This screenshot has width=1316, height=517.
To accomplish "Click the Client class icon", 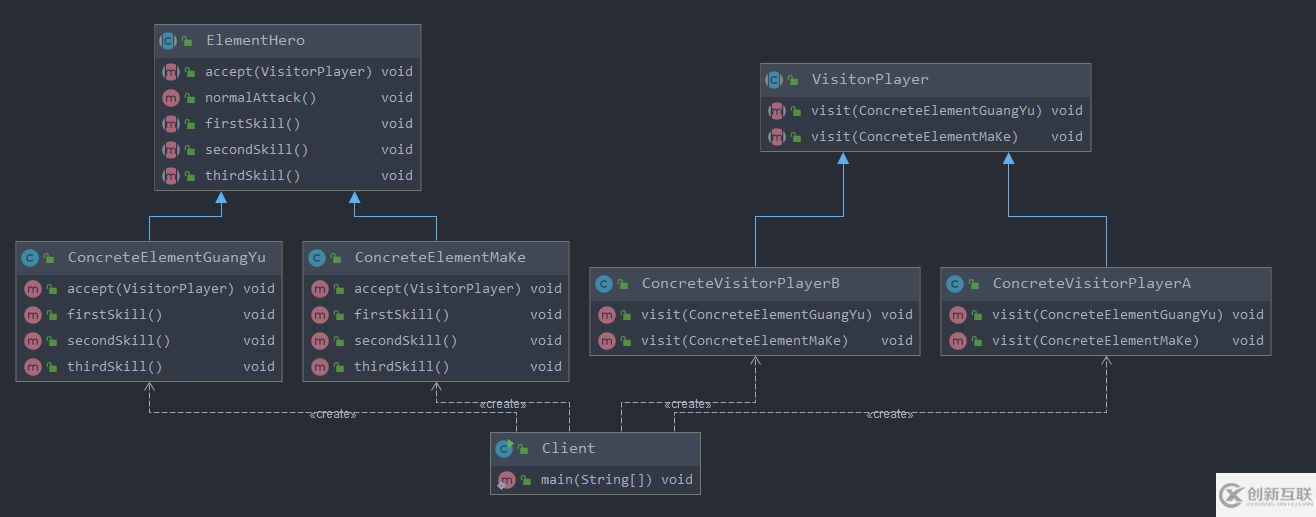I will [505, 449].
